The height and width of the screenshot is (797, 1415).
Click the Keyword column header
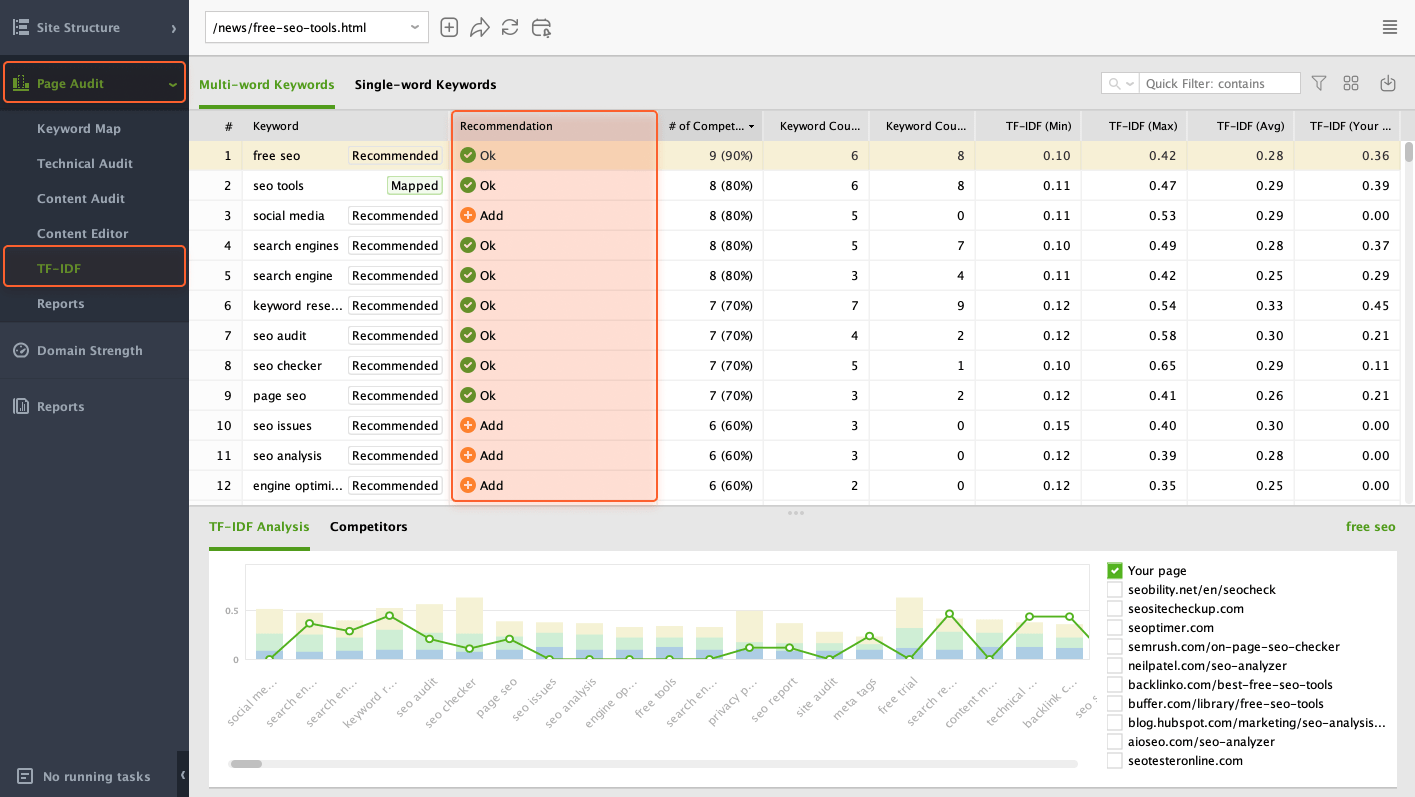pos(346,126)
